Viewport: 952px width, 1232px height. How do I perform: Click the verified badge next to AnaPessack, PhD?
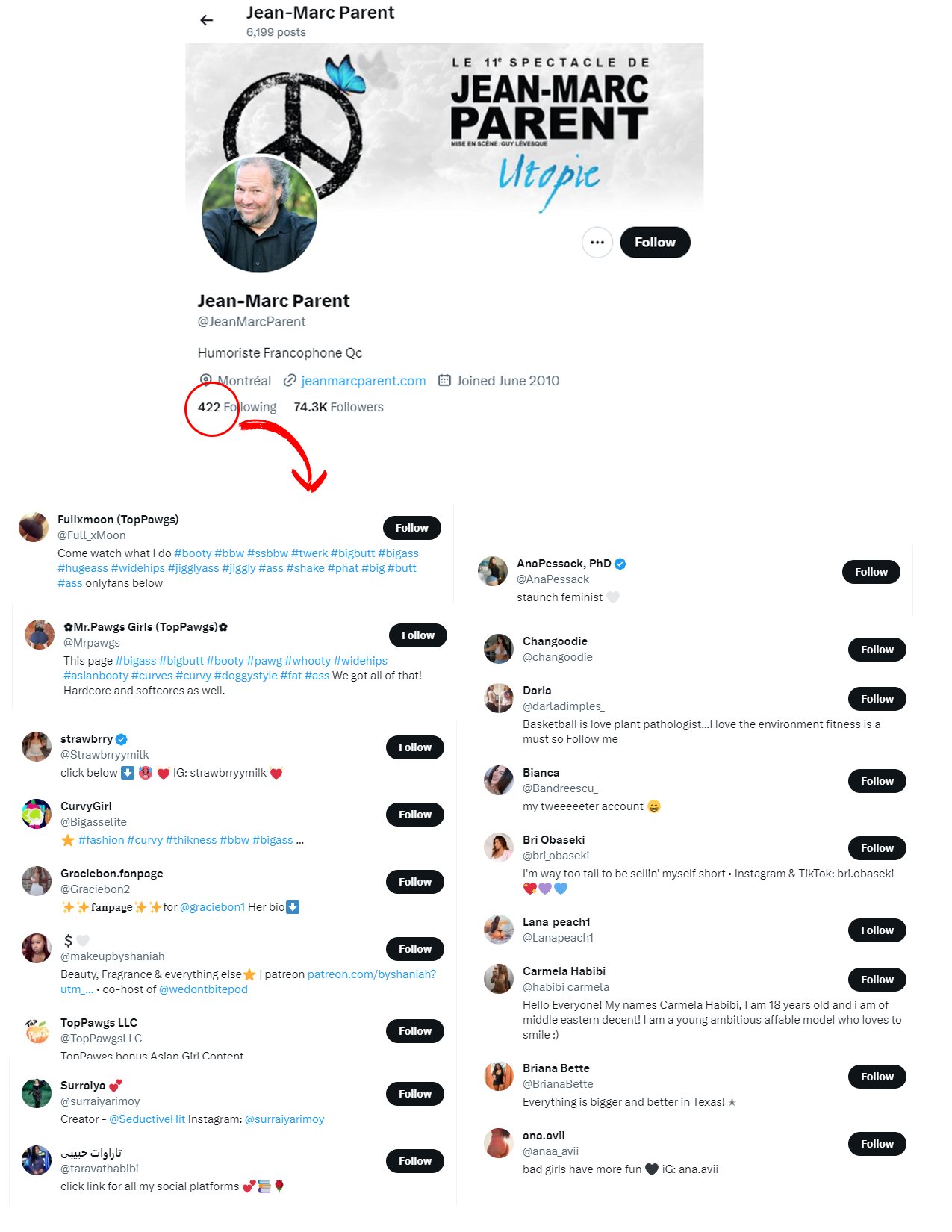(620, 564)
